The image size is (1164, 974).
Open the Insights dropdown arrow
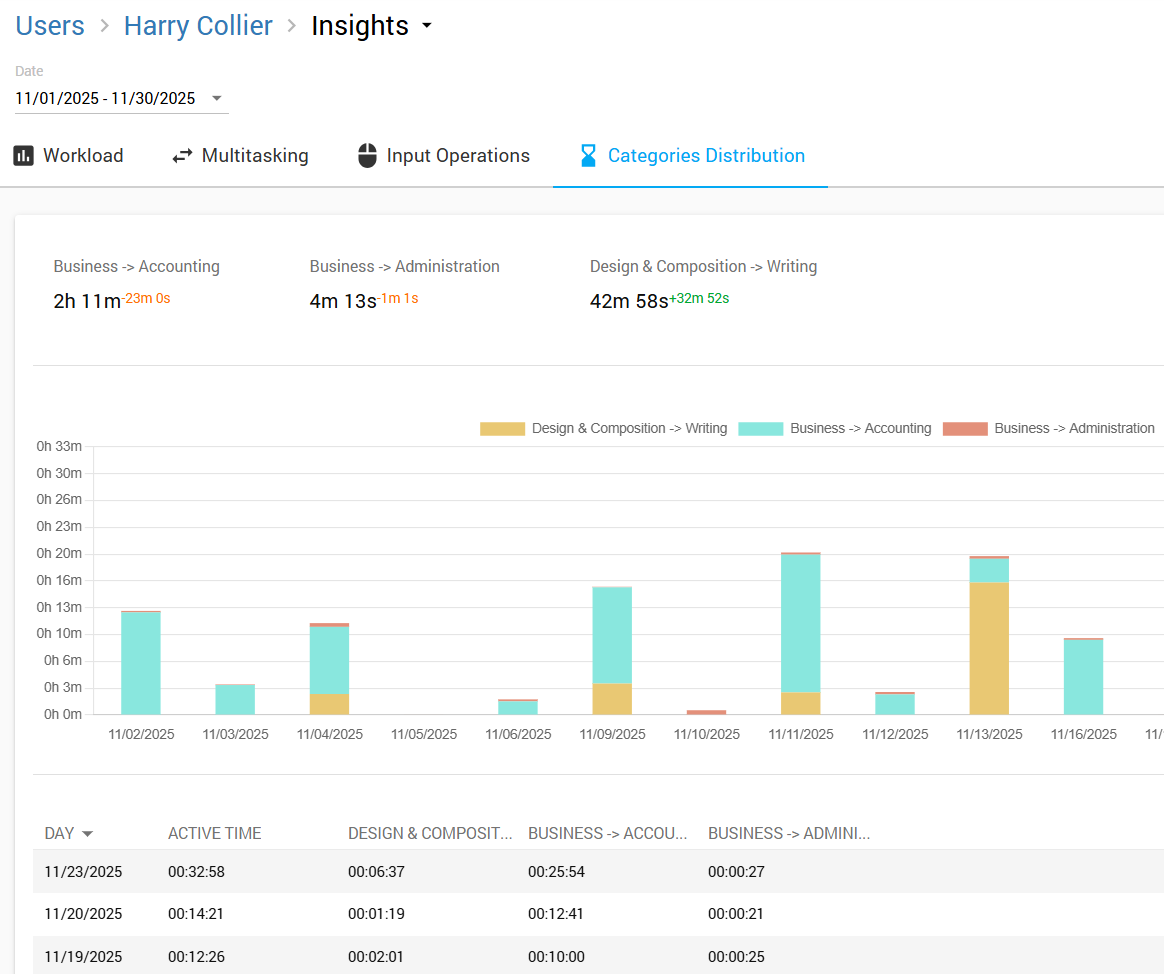427,27
